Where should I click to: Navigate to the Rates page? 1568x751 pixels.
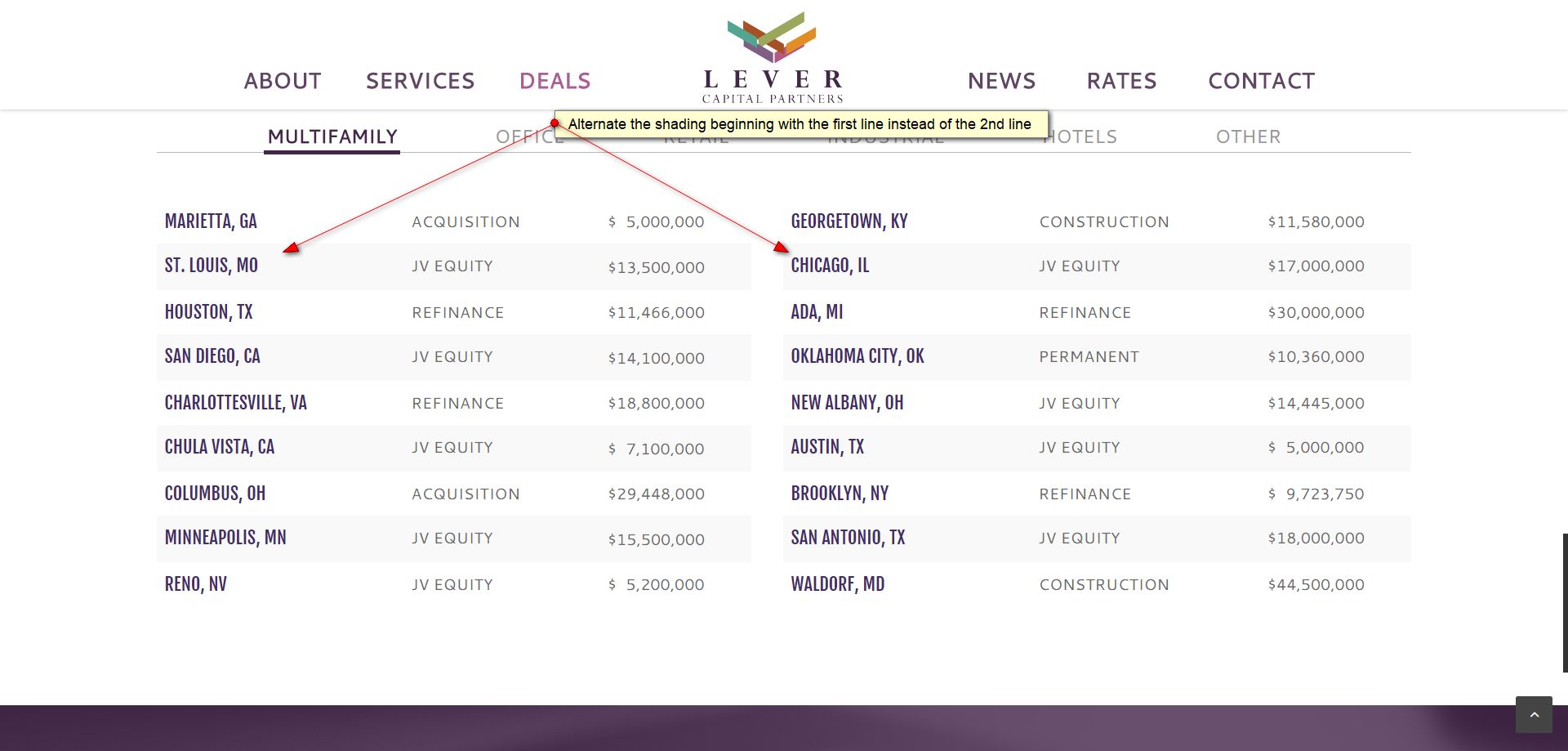(x=1121, y=81)
